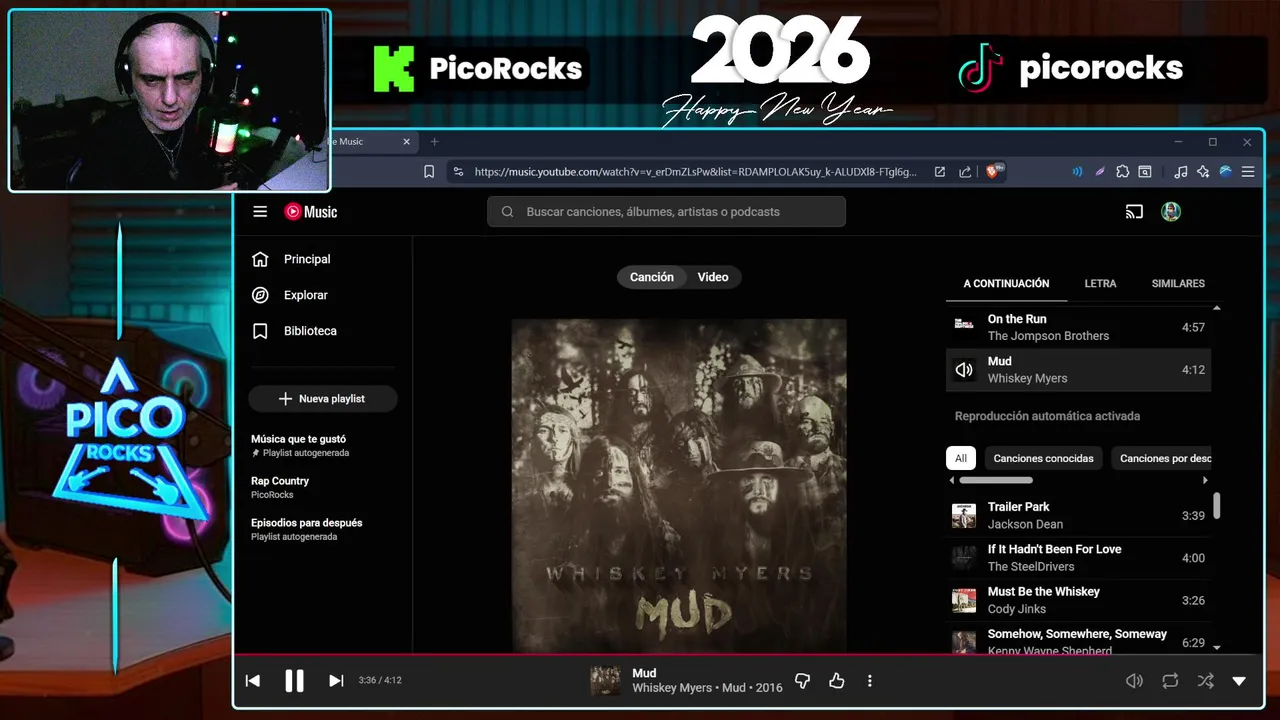Play Must Be the Whiskey by Cody Jinks
Viewport: 1280px width, 720px height.
(x=1078, y=600)
